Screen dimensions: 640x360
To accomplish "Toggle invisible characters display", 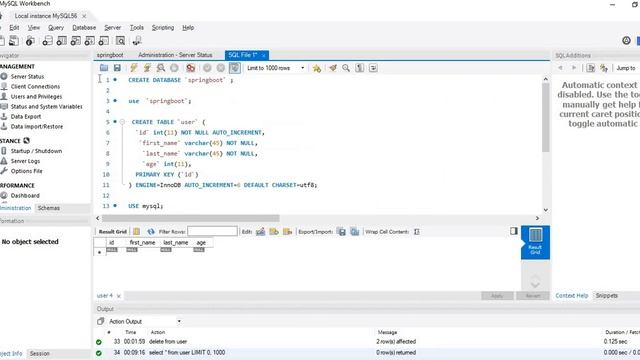I will click(x=360, y=68).
